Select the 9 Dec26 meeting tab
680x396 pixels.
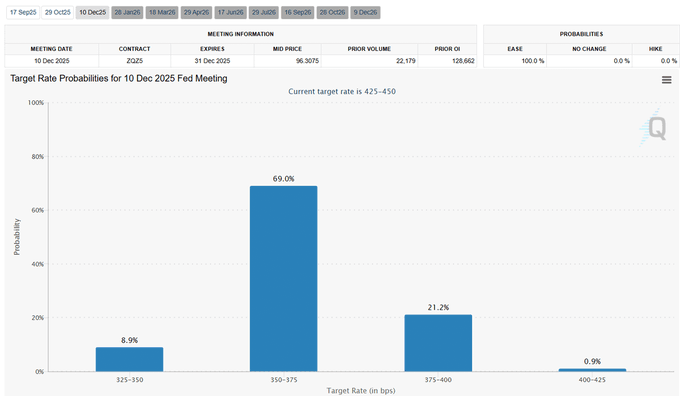click(365, 13)
